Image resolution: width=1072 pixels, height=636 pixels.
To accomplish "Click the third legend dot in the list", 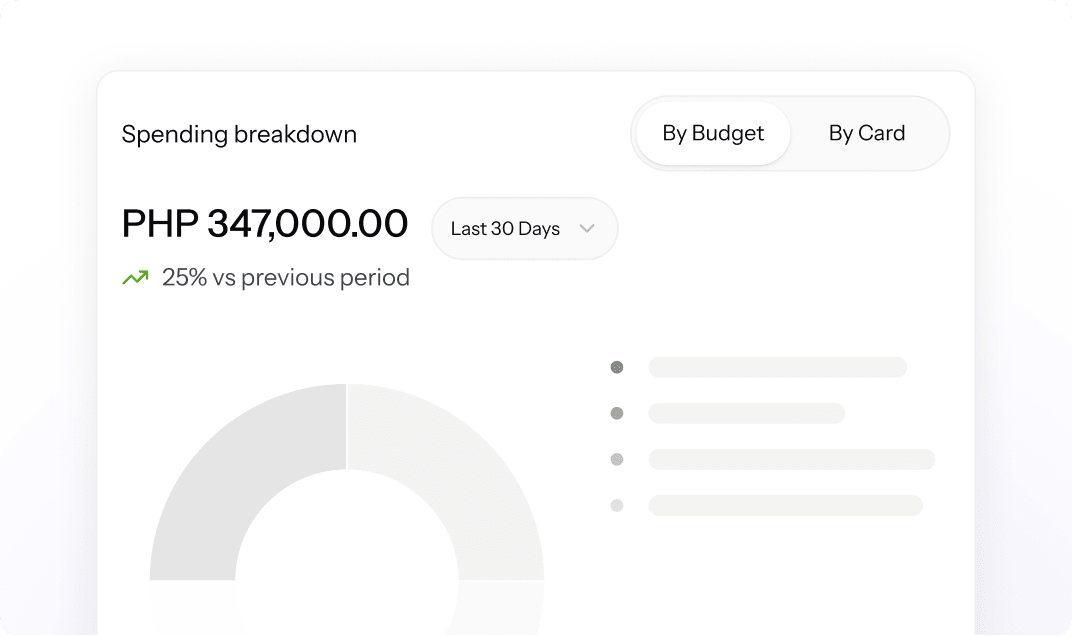I will (x=617, y=459).
